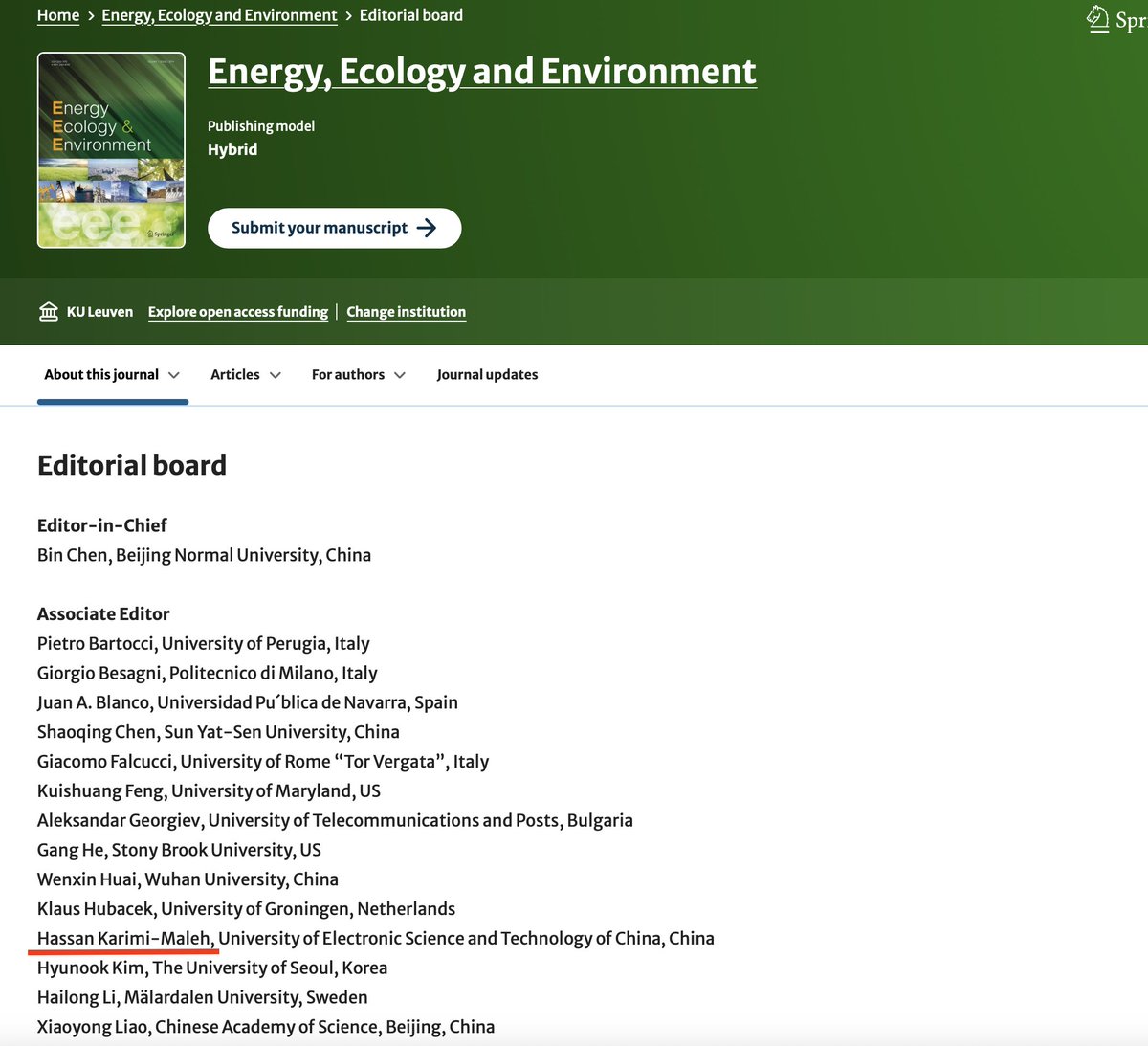Screen dimensions: 1148x1046
Task: Click the Explore open access funding link
Action: 237,311
